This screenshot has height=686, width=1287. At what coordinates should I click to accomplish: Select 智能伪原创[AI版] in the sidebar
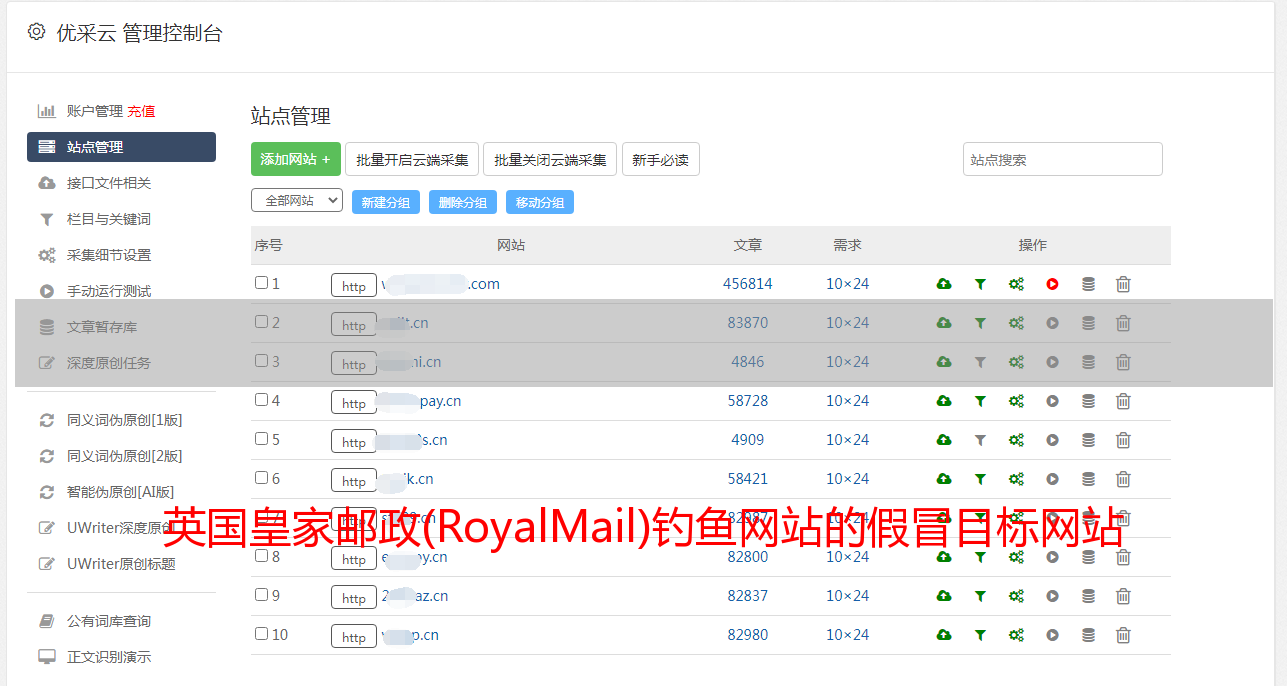(x=121, y=492)
